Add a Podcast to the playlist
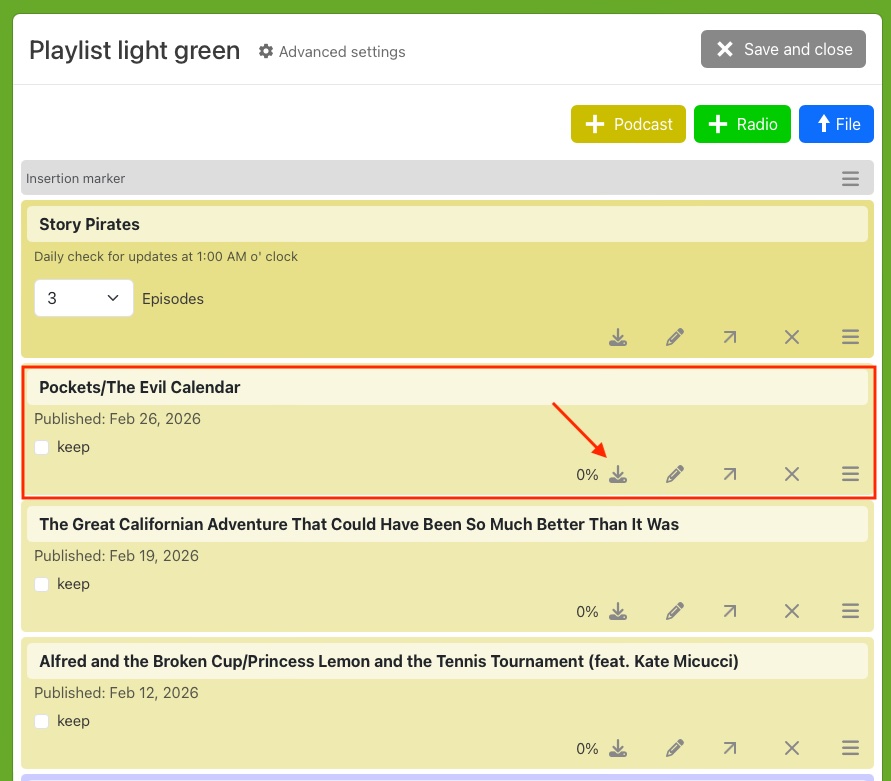Screen dimensions: 891x781 tap(628, 124)
